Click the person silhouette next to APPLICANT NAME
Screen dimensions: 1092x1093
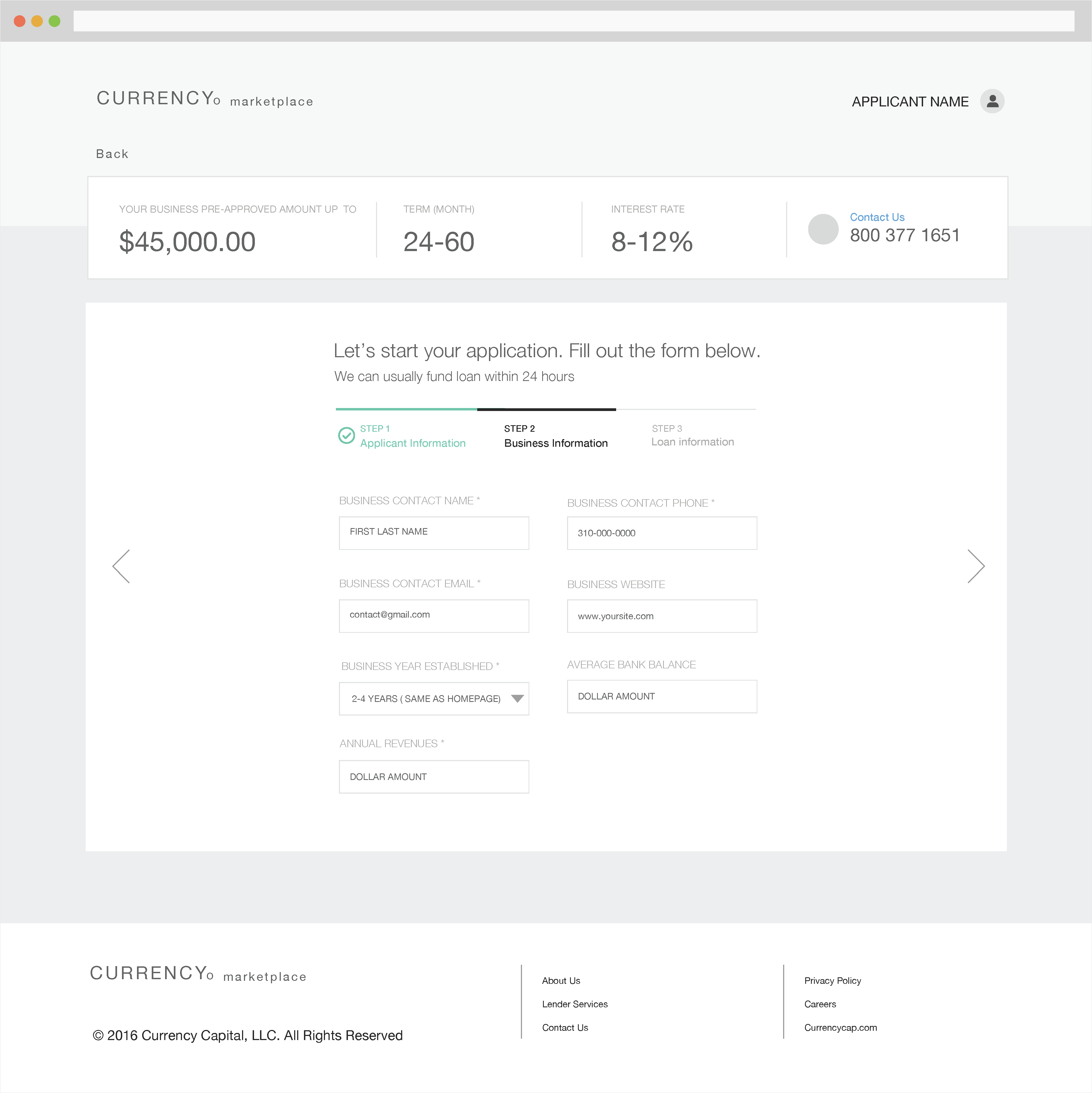pyautogui.click(x=993, y=101)
